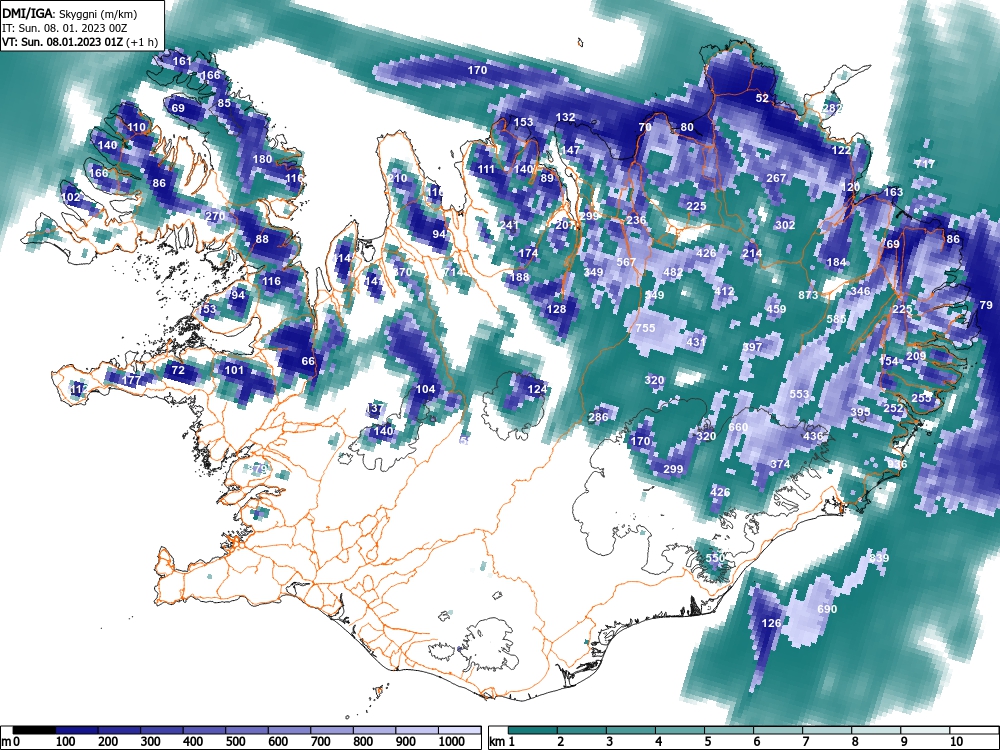Click the visibility value 553

coord(799,394)
